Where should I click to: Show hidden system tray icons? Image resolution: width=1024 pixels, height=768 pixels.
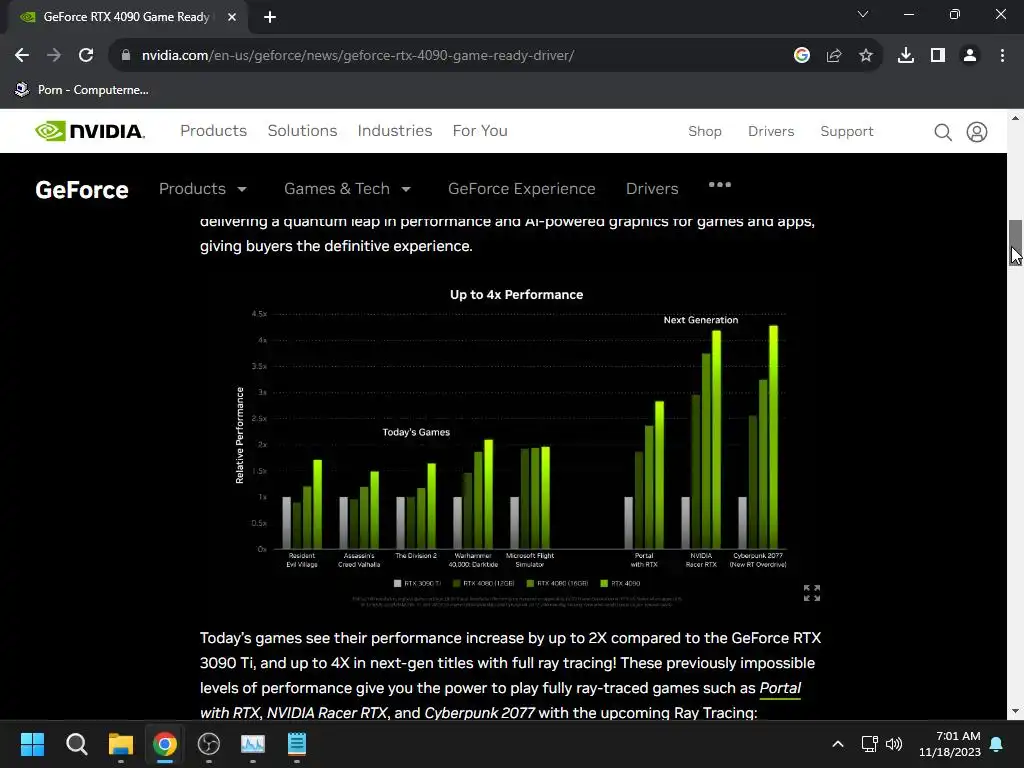coord(838,744)
